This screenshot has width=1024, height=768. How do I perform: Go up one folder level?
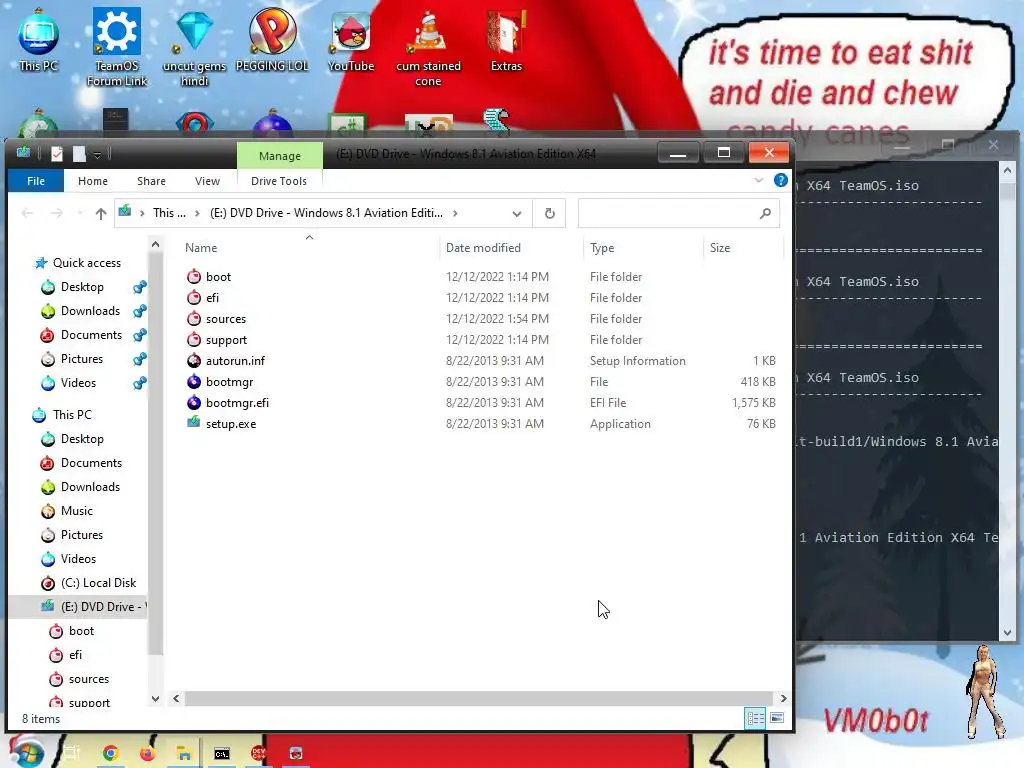(101, 213)
